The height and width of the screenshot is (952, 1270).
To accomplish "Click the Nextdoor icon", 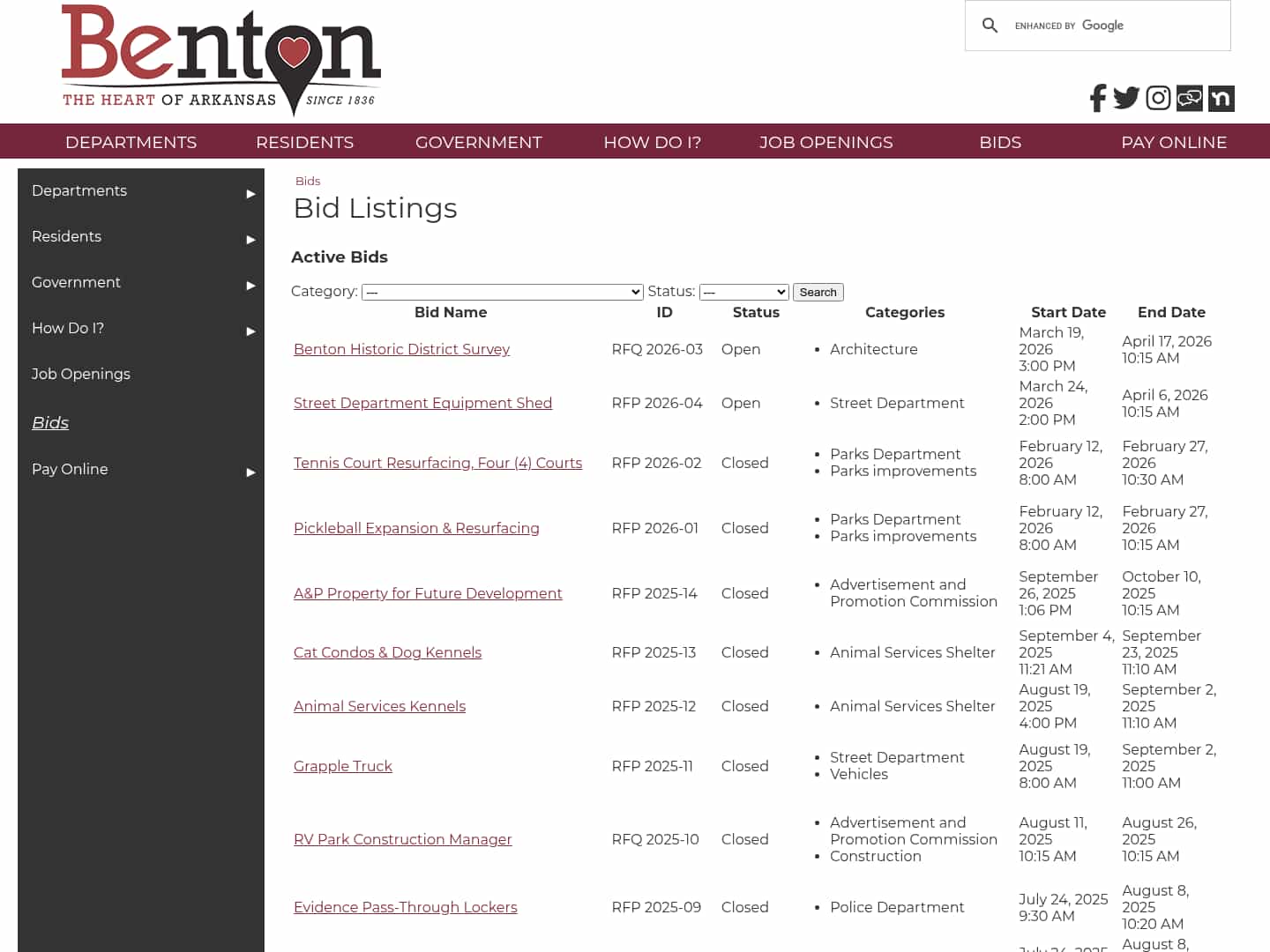I will pyautogui.click(x=1221, y=98).
